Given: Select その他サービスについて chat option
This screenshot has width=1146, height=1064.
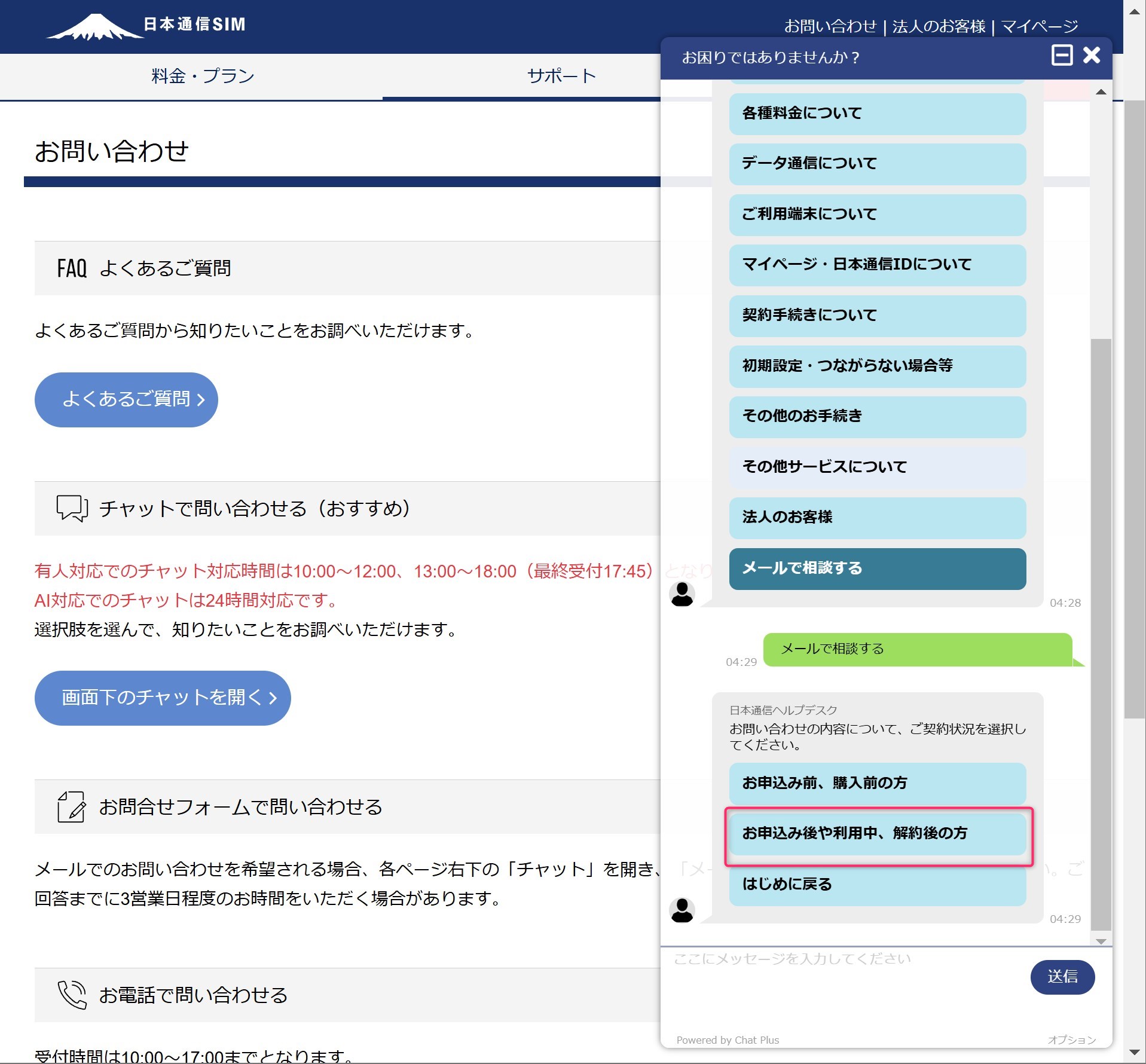Looking at the screenshot, I should 878,467.
